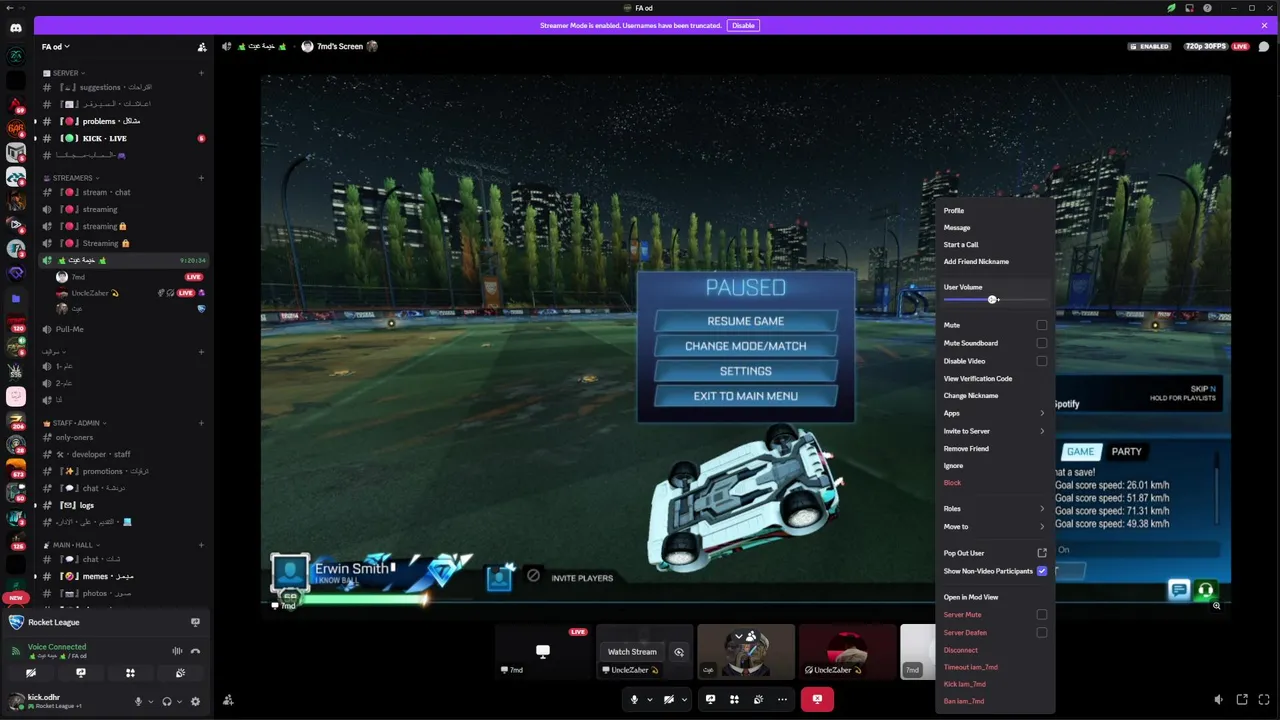Image resolution: width=1280 pixels, height=720 pixels.
Task: Click Watch Stream on UncleZaher tile
Action: tap(632, 652)
